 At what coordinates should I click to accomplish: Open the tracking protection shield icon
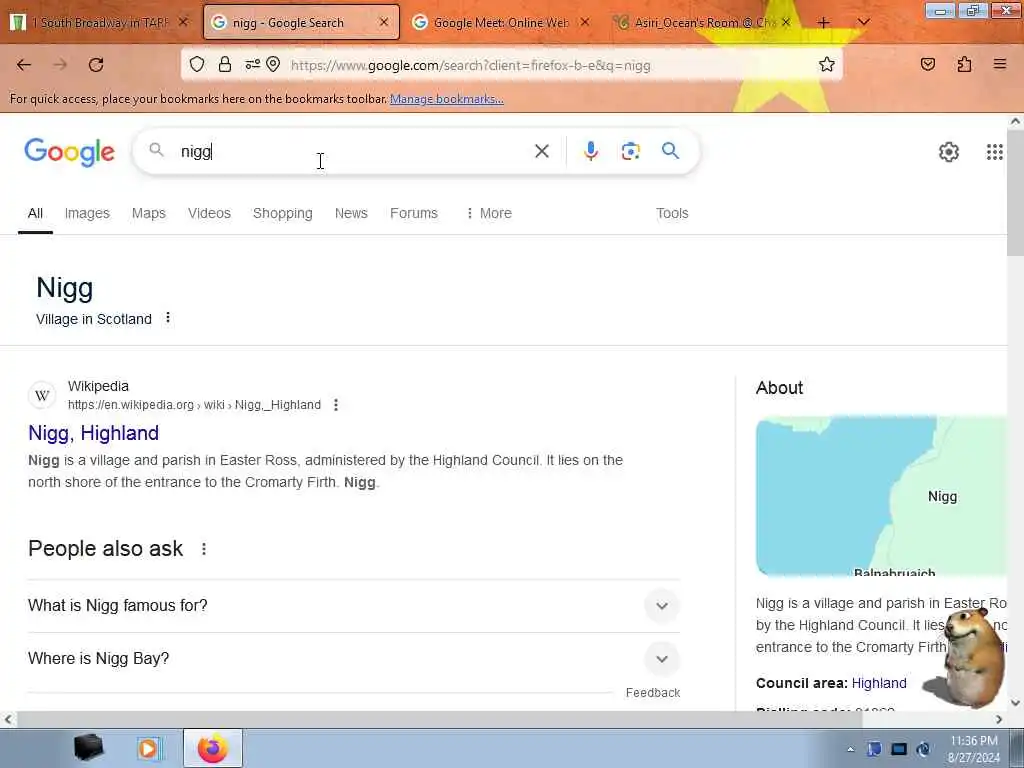pyautogui.click(x=197, y=64)
